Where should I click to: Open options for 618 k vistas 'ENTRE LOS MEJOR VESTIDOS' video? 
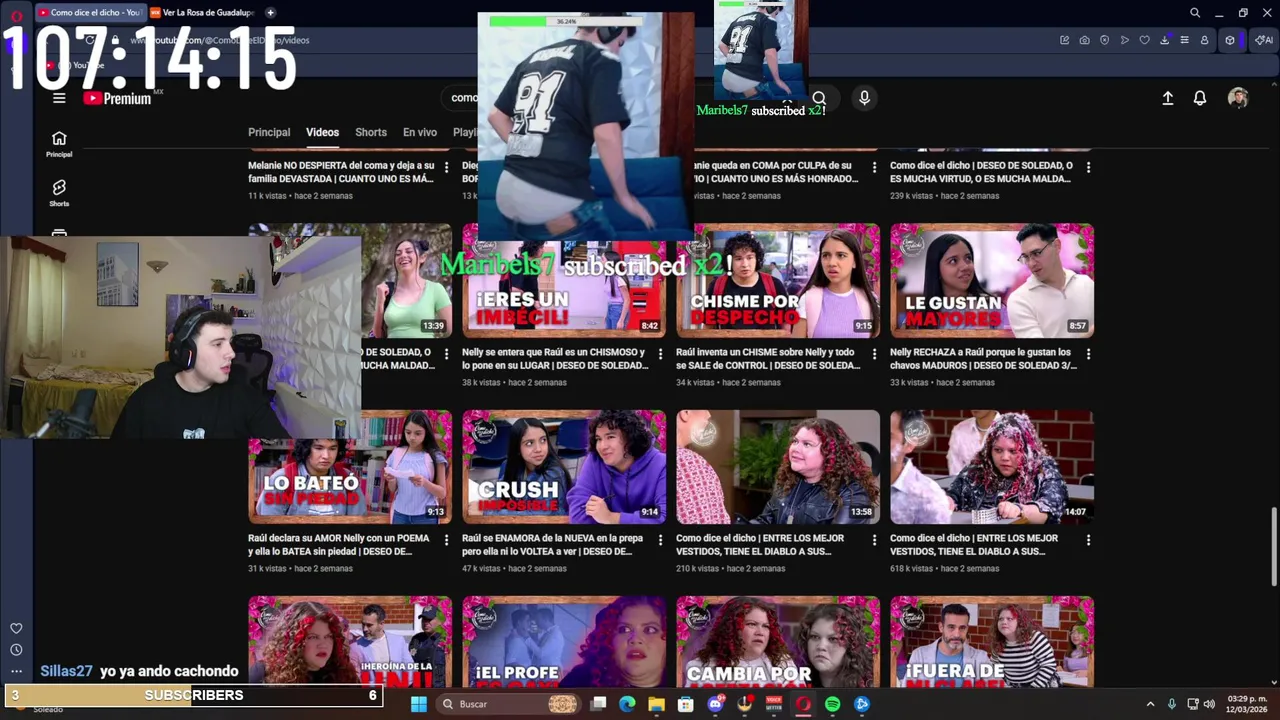click(1088, 540)
